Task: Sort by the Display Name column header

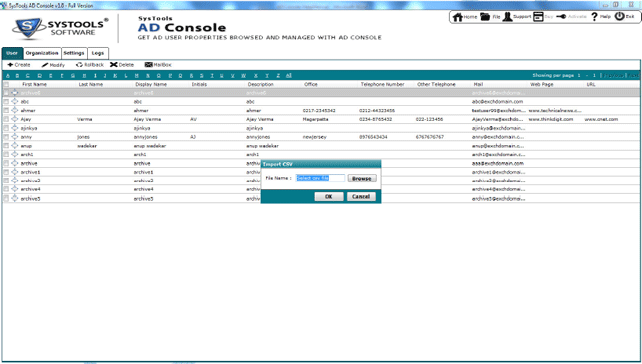Action: [x=151, y=84]
